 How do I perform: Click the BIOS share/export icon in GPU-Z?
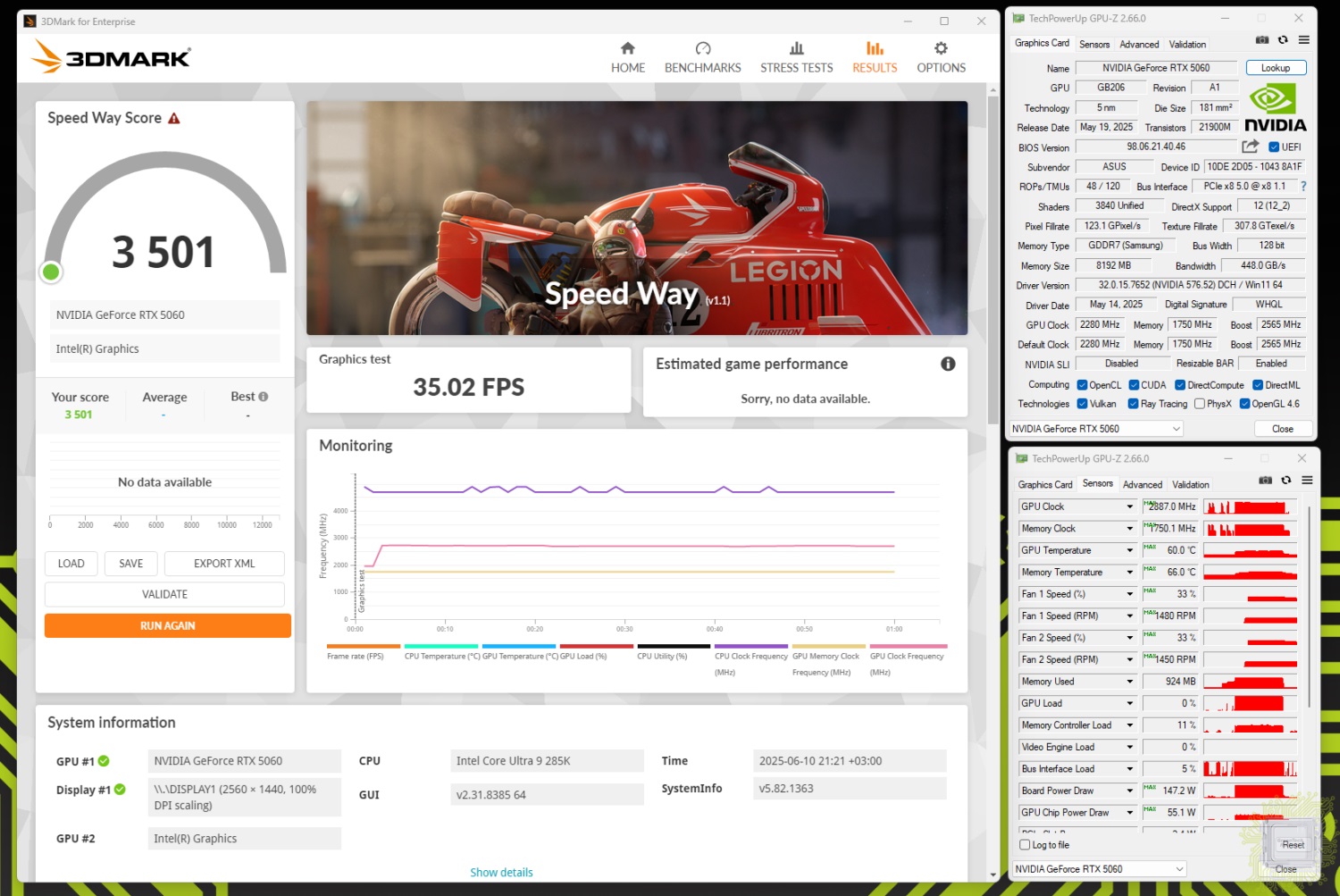[1251, 147]
